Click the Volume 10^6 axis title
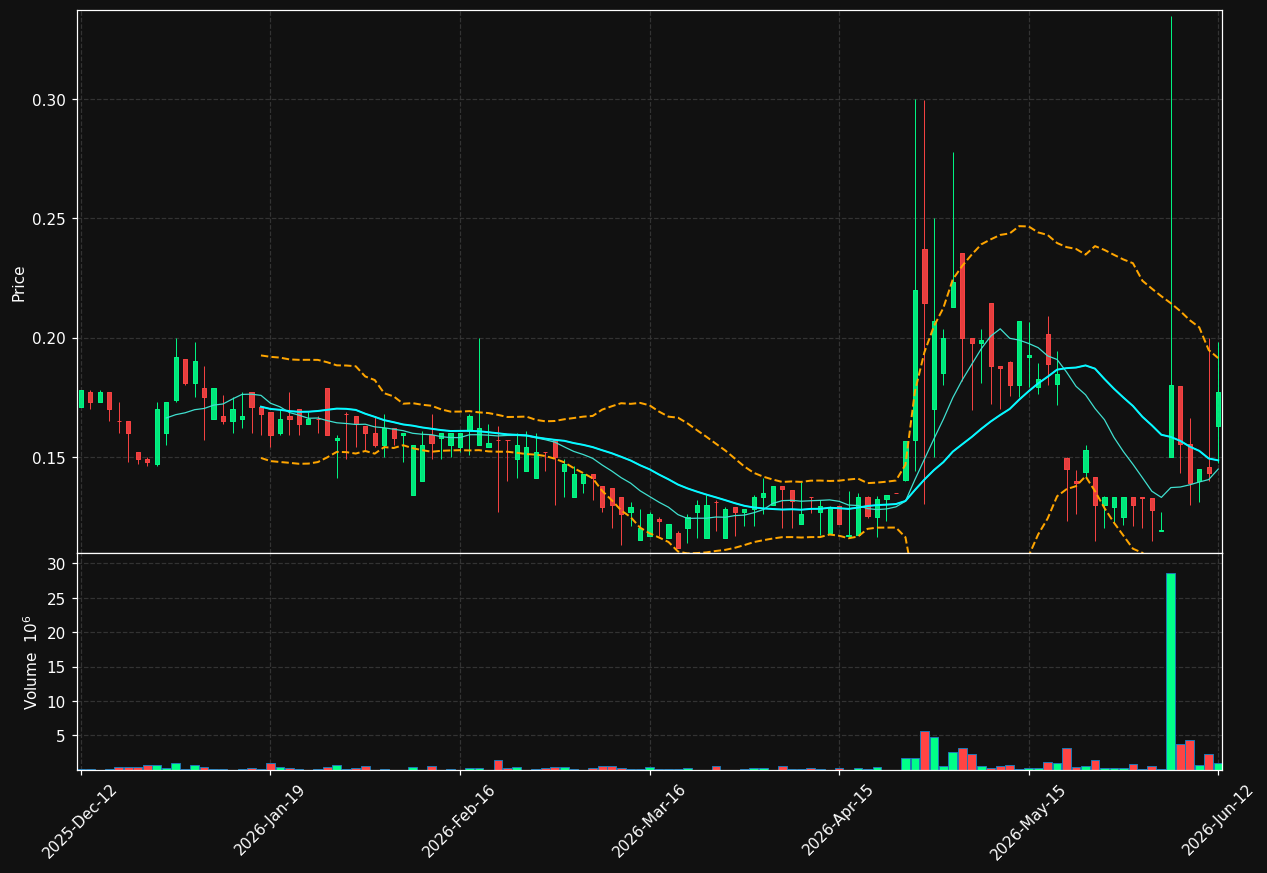This screenshot has height=873, width=1267. (x=31, y=662)
